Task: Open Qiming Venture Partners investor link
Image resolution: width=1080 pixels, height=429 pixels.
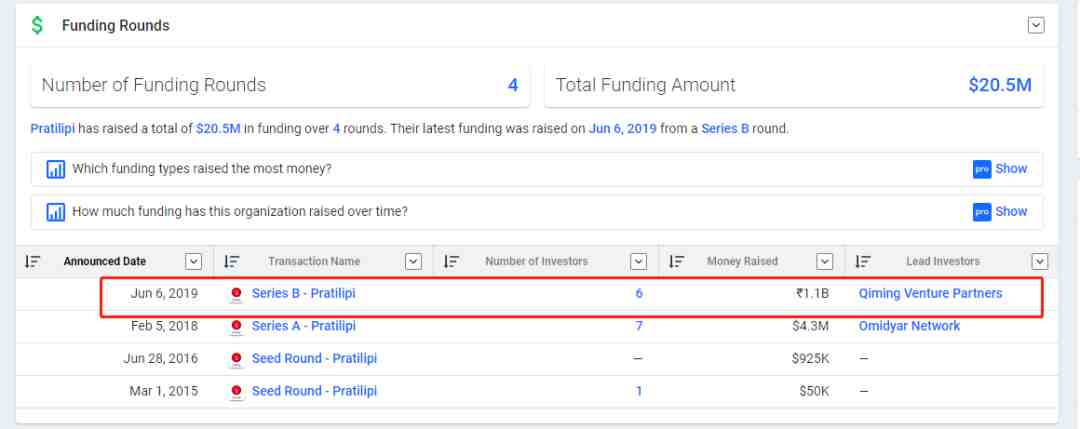Action: click(x=930, y=294)
